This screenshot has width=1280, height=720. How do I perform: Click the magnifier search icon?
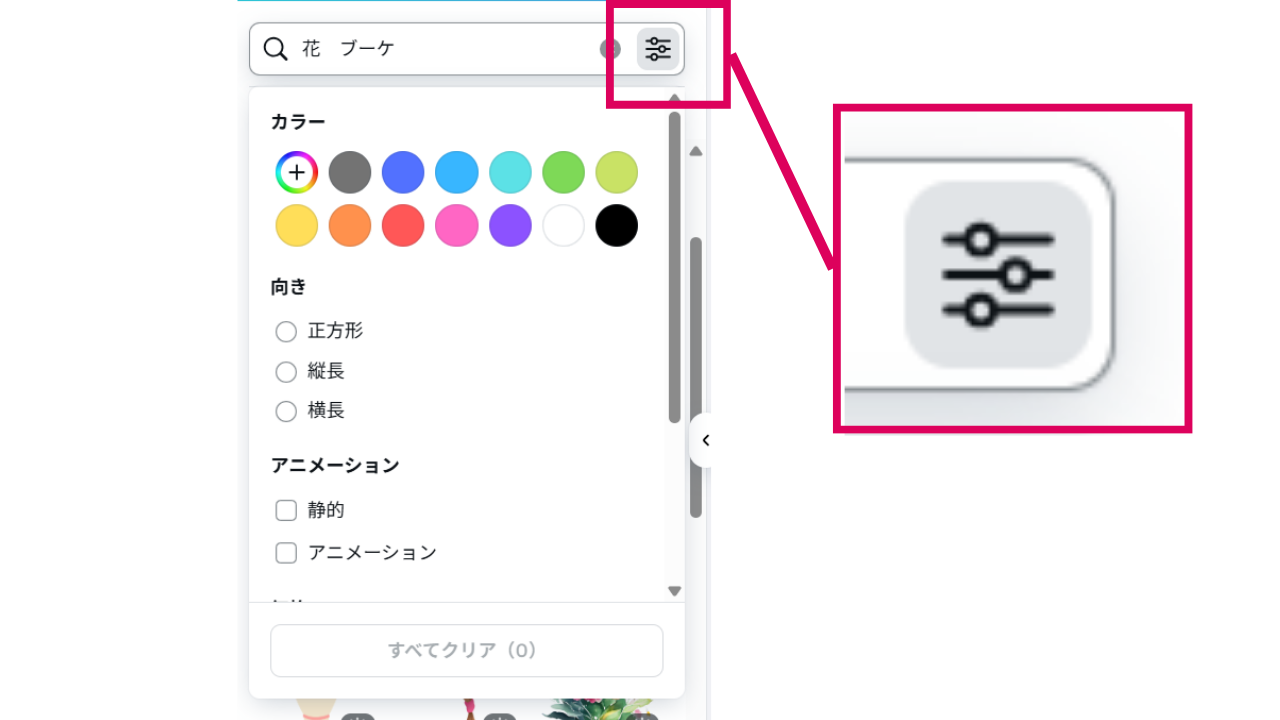[275, 49]
